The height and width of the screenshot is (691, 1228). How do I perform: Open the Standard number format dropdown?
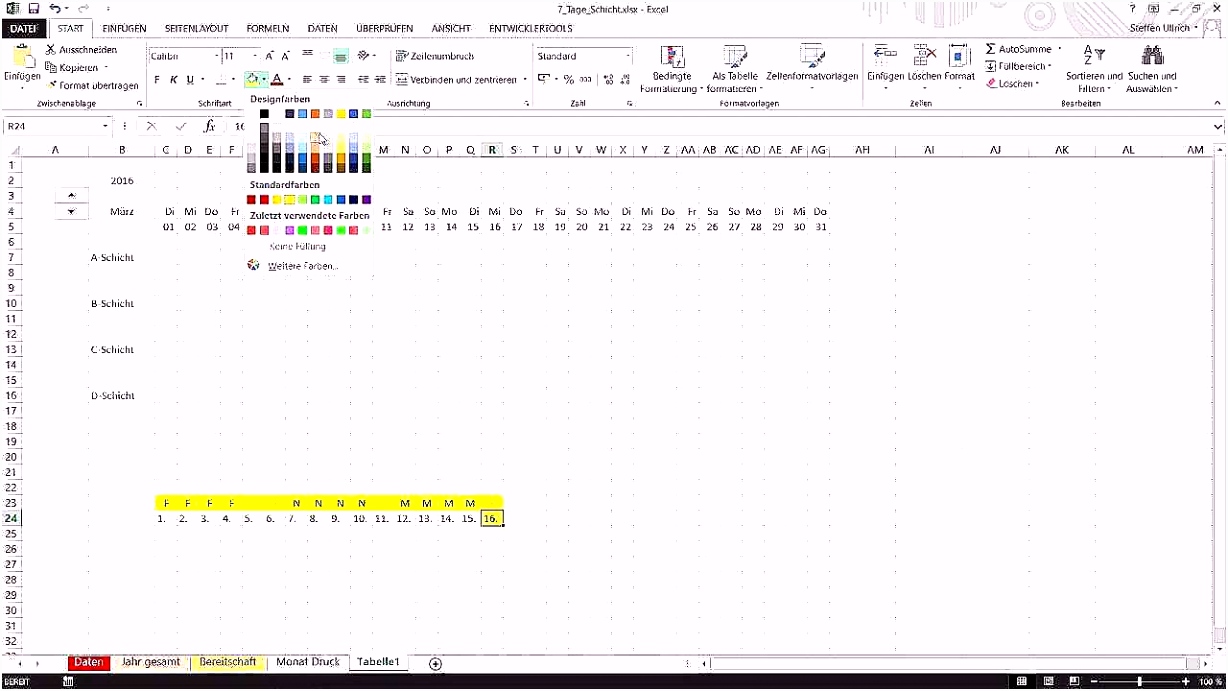pos(628,57)
